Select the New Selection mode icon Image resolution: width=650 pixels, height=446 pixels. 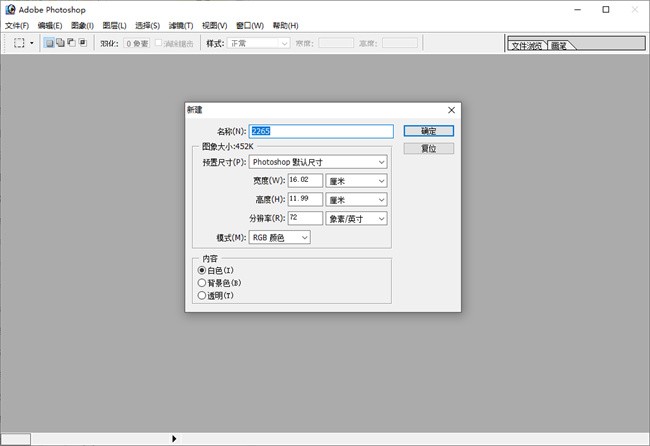click(50, 43)
